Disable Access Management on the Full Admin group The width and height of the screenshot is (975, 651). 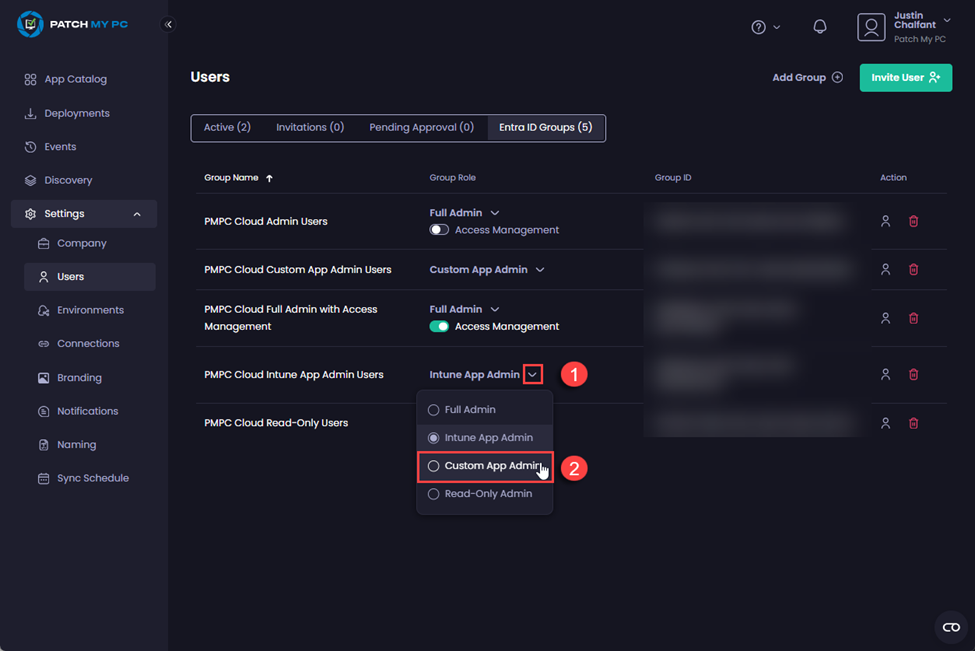tap(439, 326)
